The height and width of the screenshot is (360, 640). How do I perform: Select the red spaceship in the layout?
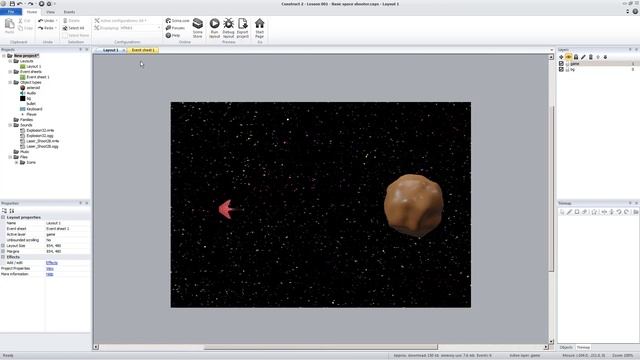(x=229, y=209)
